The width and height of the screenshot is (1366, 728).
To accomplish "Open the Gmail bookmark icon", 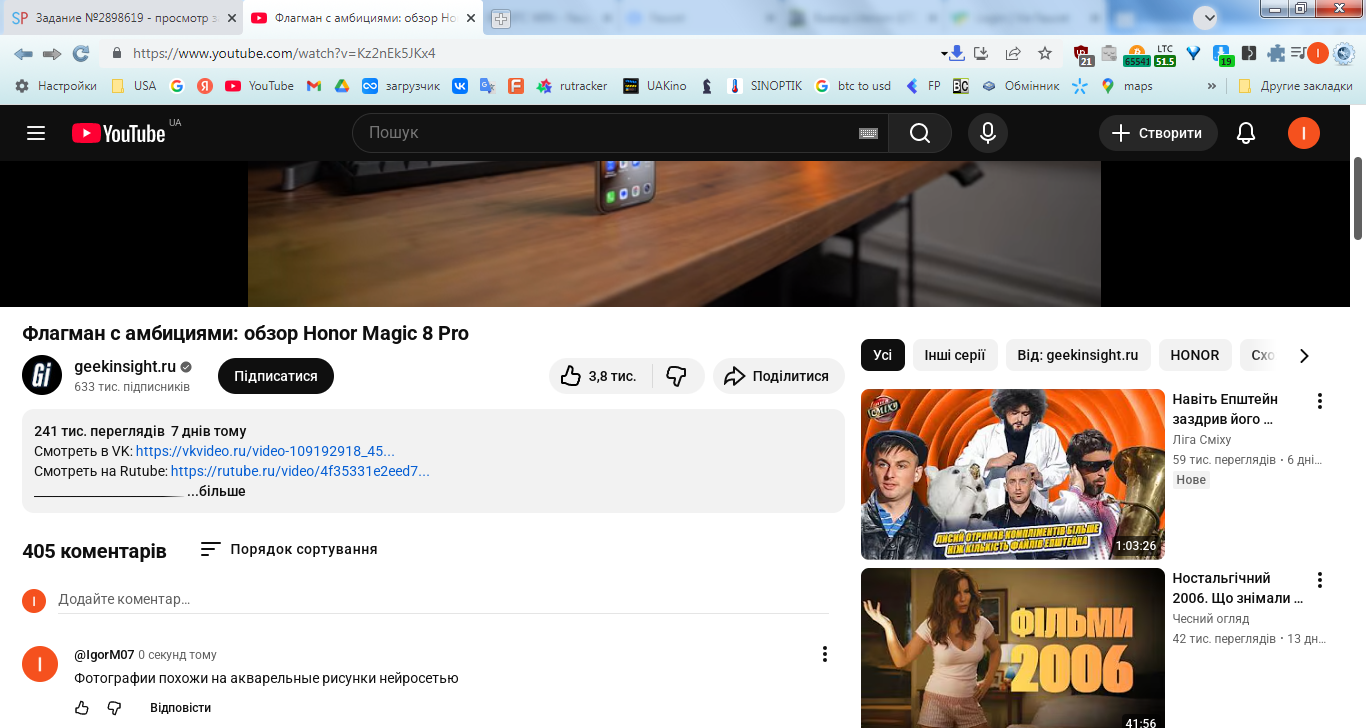I will pos(313,86).
